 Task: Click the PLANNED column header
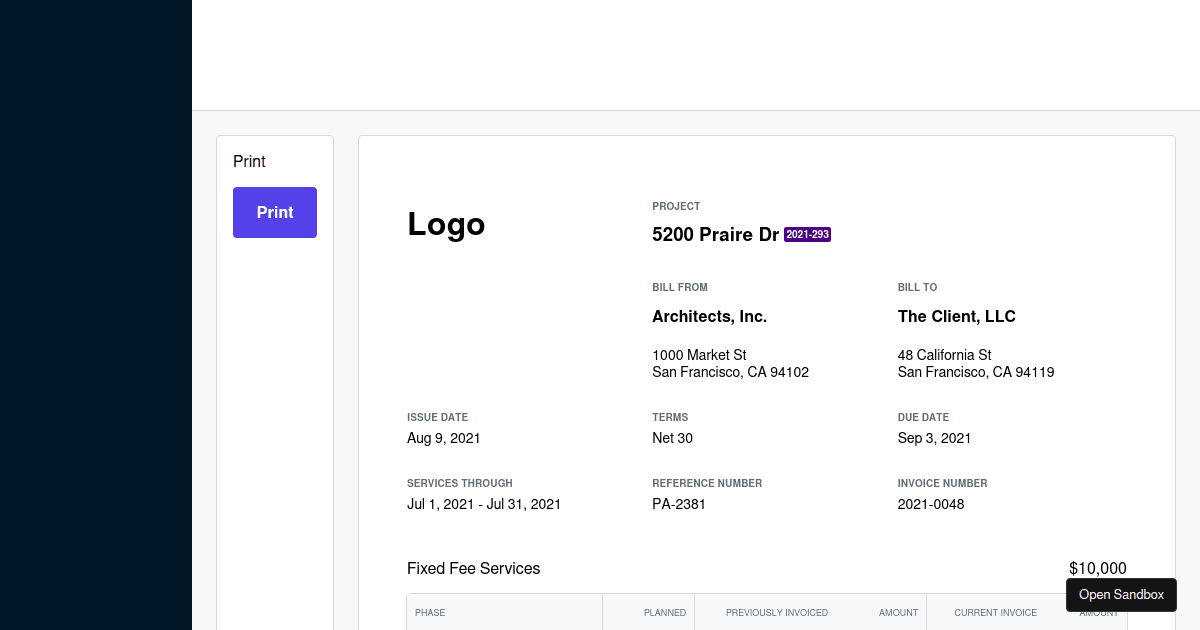click(x=664, y=613)
